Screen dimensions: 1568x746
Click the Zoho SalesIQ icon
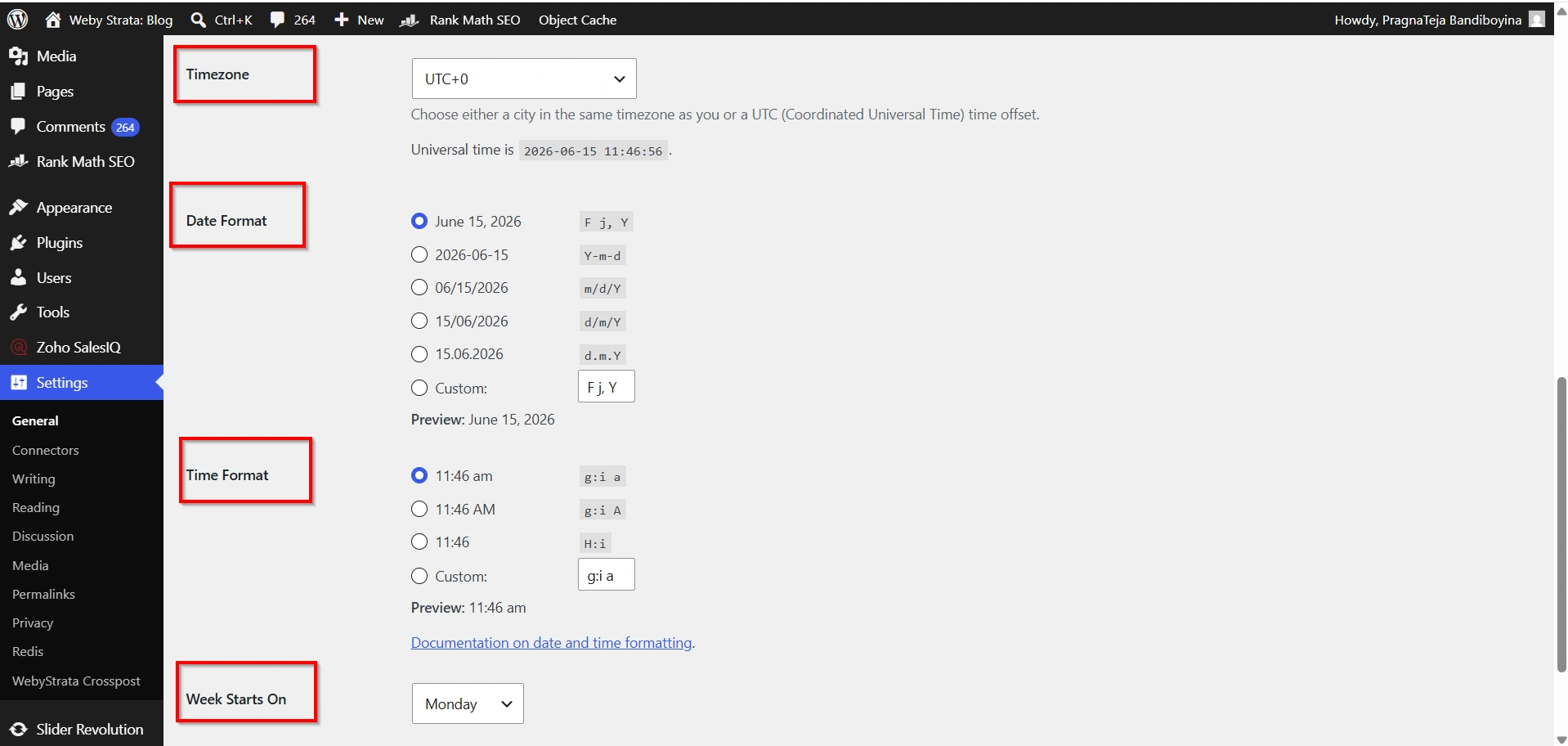click(x=18, y=348)
